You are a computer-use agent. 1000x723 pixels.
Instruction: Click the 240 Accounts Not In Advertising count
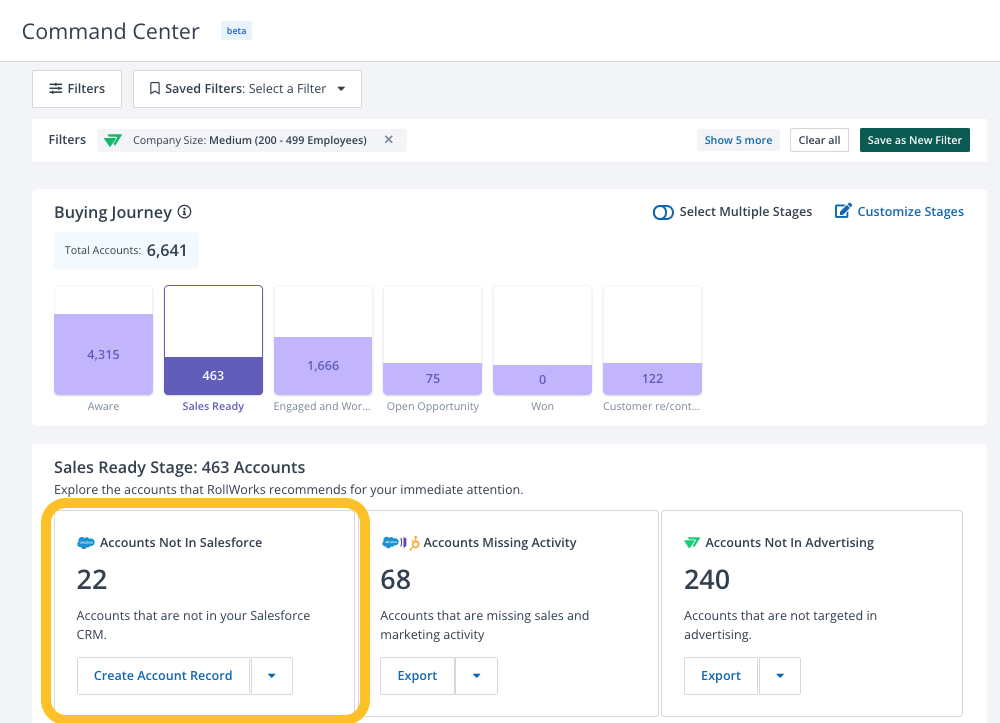[x=707, y=580]
